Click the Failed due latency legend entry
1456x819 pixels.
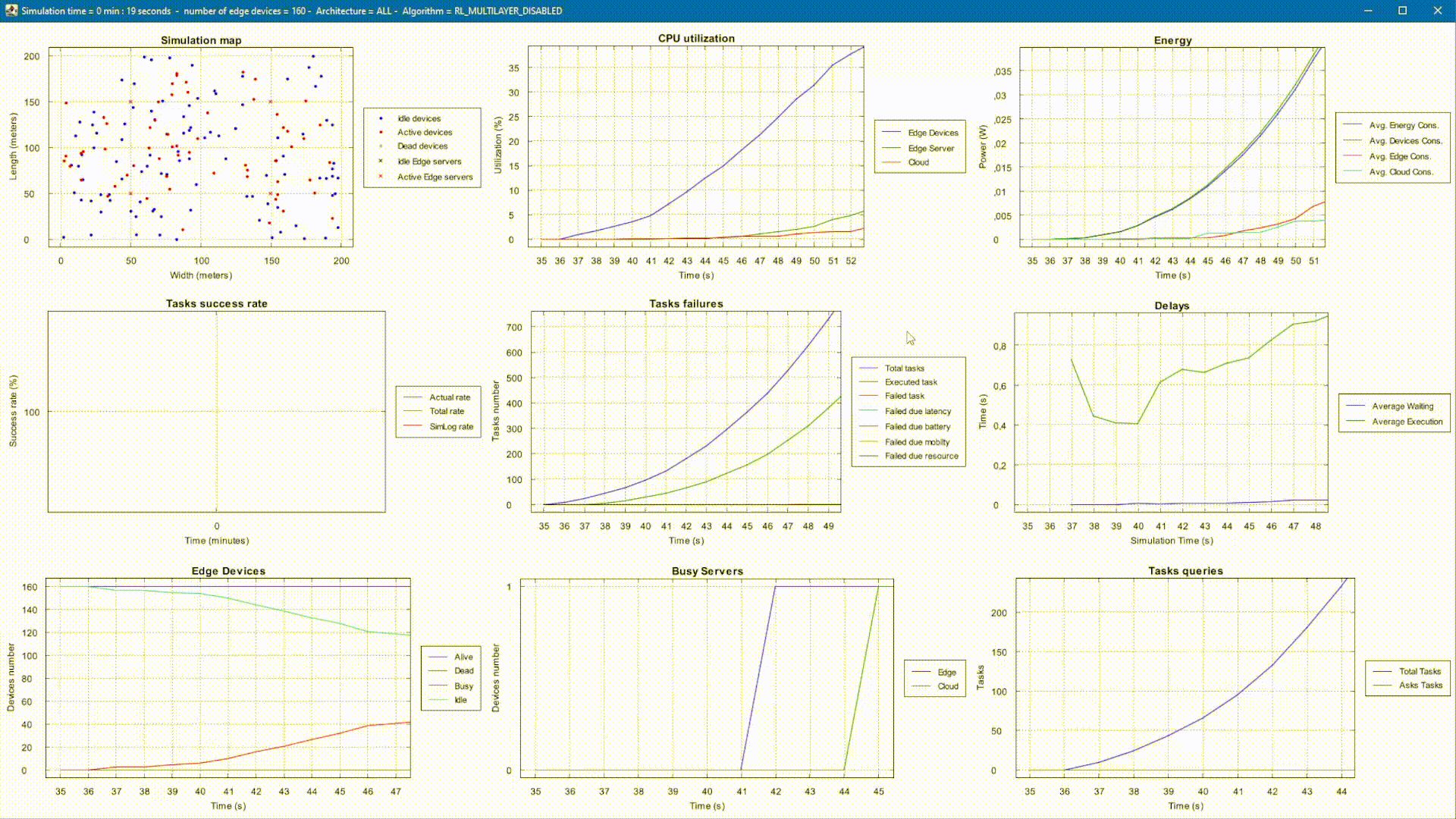(918, 412)
